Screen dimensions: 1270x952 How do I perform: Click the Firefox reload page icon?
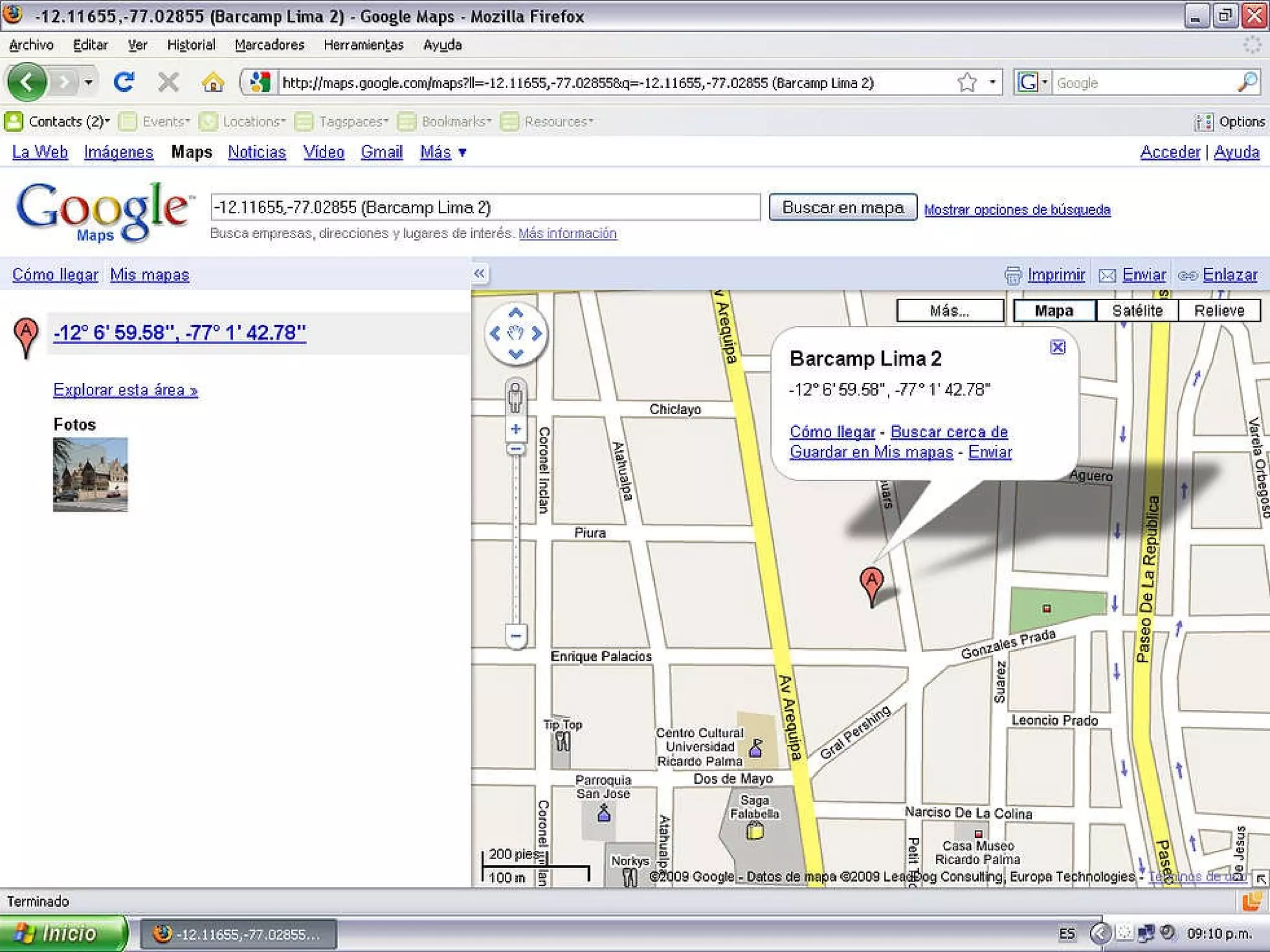tap(125, 82)
